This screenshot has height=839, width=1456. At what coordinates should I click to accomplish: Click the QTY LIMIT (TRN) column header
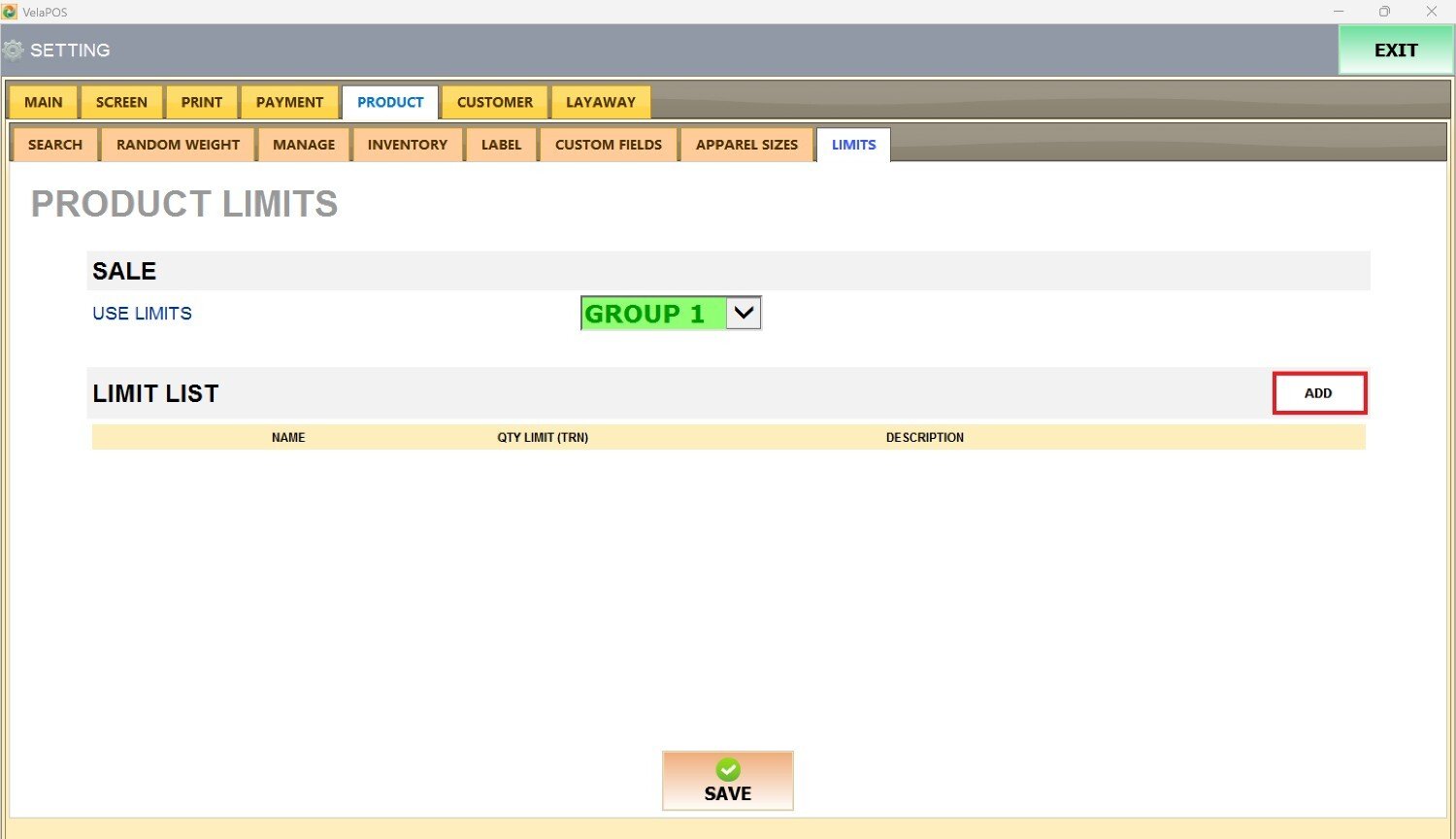point(543,438)
